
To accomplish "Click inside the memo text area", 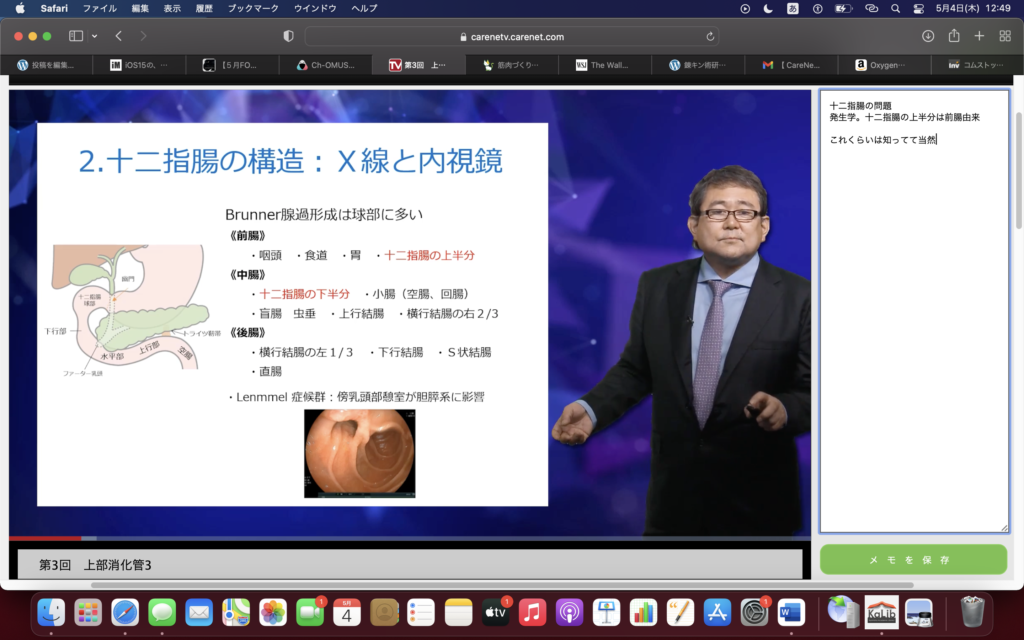I will coord(913,330).
